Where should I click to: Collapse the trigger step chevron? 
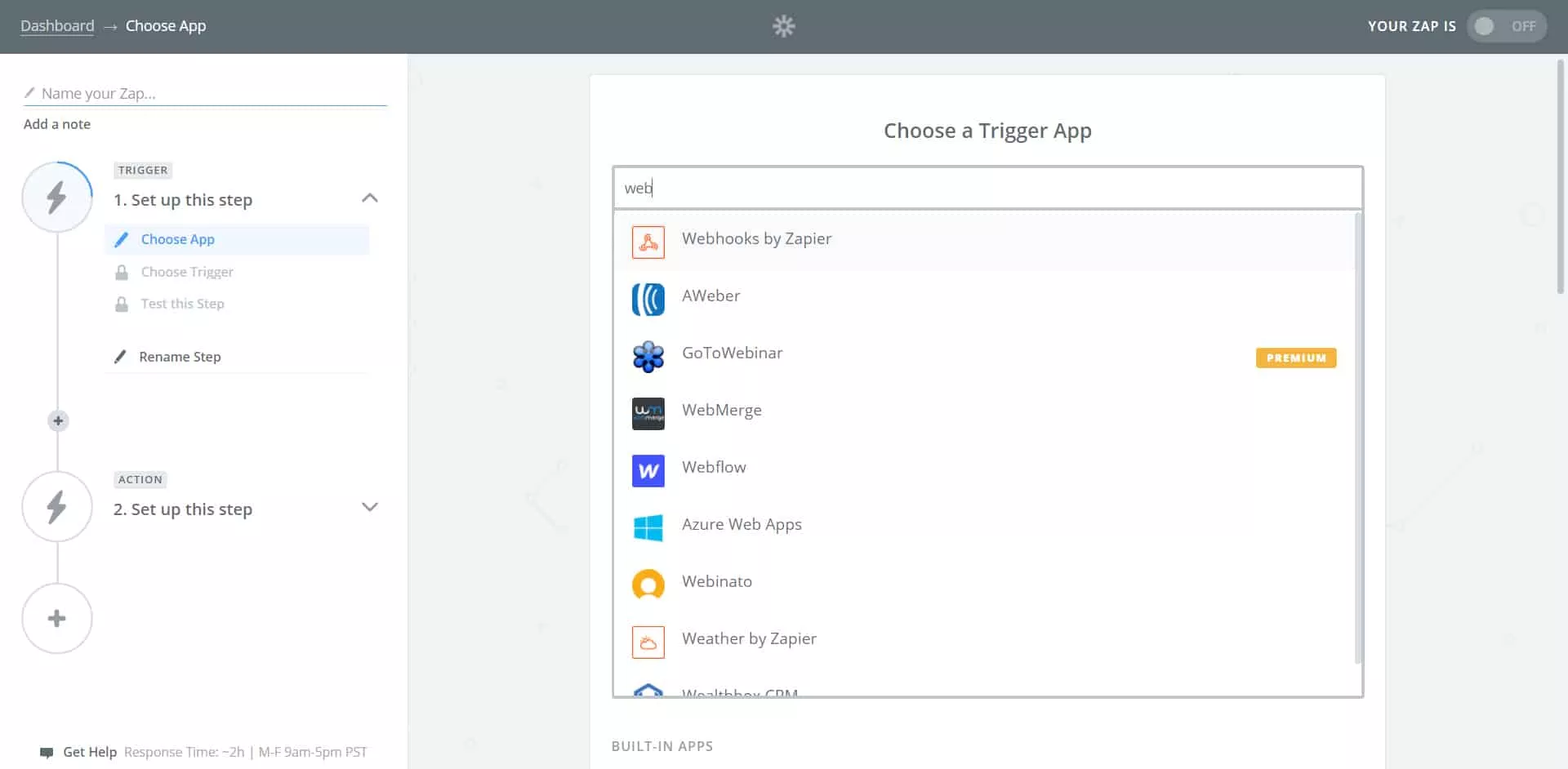click(x=370, y=198)
